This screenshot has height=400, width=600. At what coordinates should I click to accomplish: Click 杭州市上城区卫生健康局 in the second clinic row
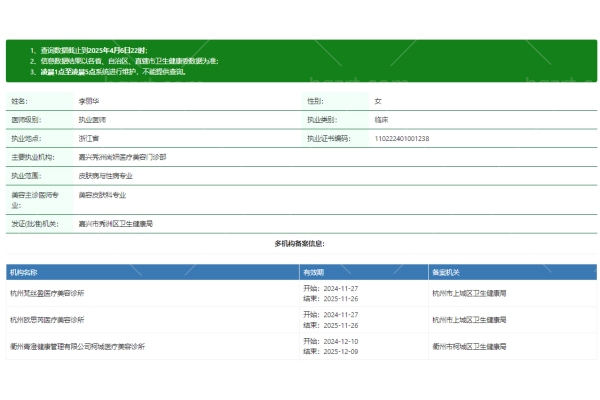pos(469,320)
